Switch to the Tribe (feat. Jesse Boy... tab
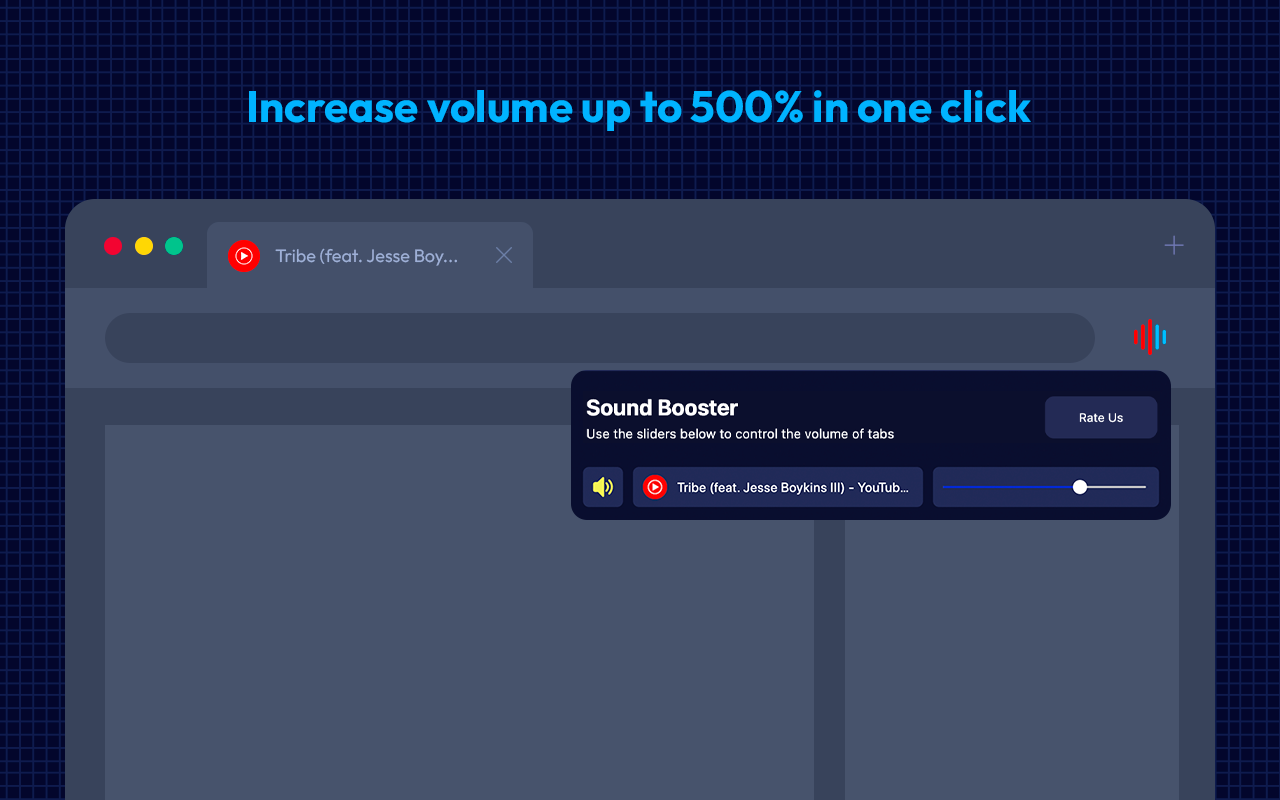The width and height of the screenshot is (1280, 800). 370,255
